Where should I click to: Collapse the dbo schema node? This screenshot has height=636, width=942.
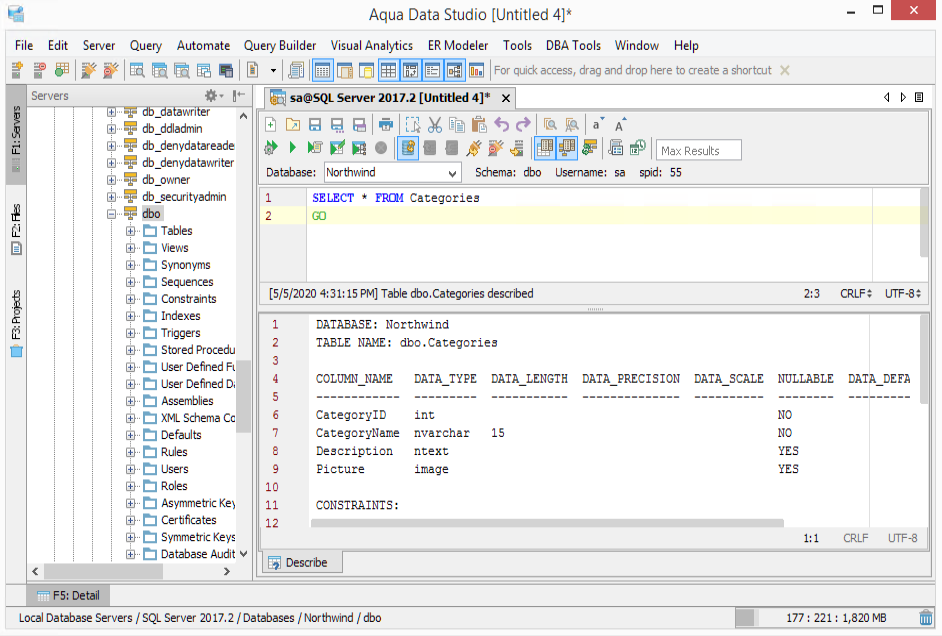click(113, 214)
